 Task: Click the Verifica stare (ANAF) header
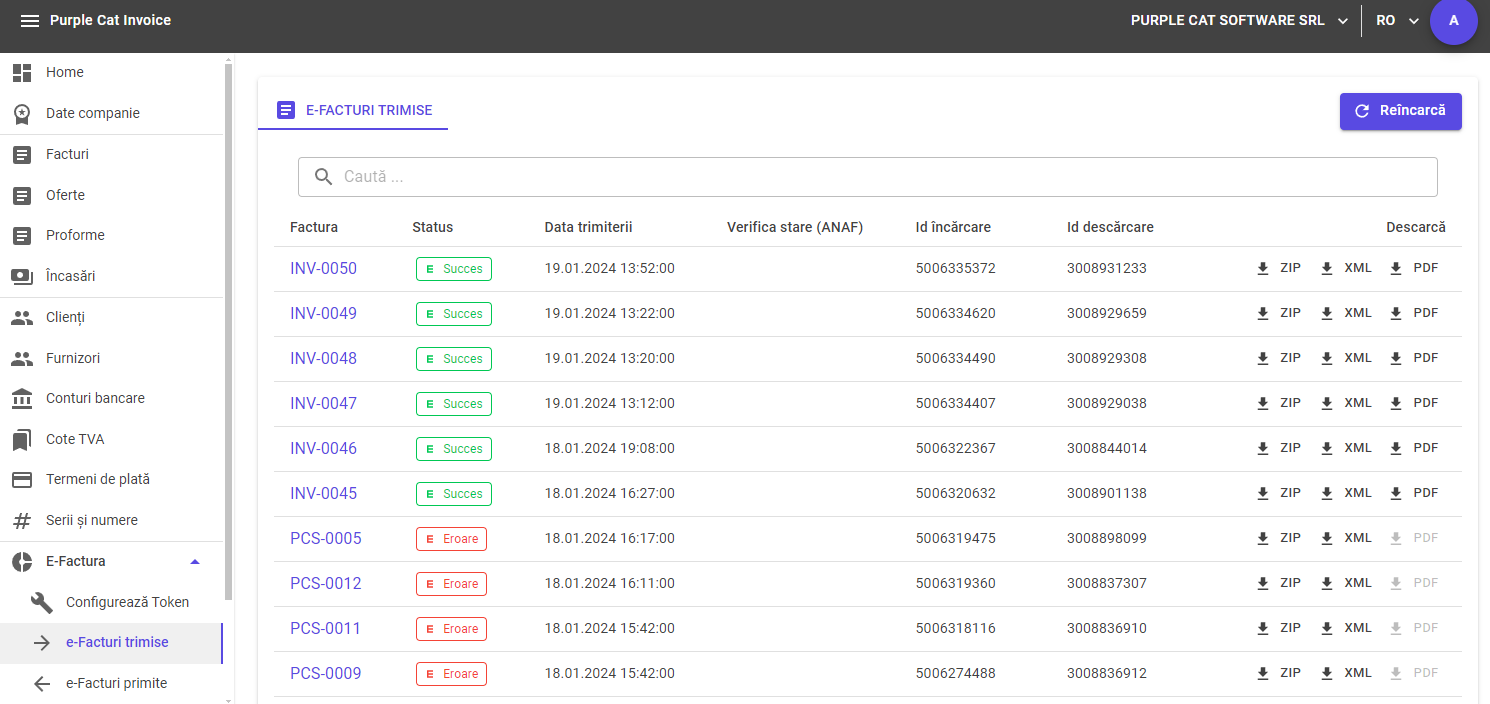[x=794, y=227]
